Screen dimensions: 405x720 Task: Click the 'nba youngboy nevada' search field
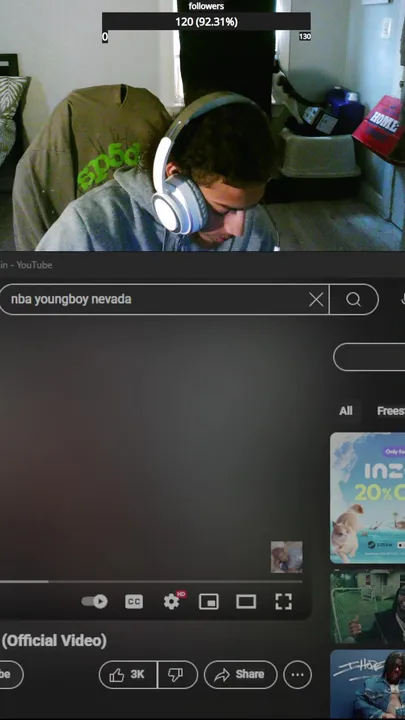click(x=164, y=299)
